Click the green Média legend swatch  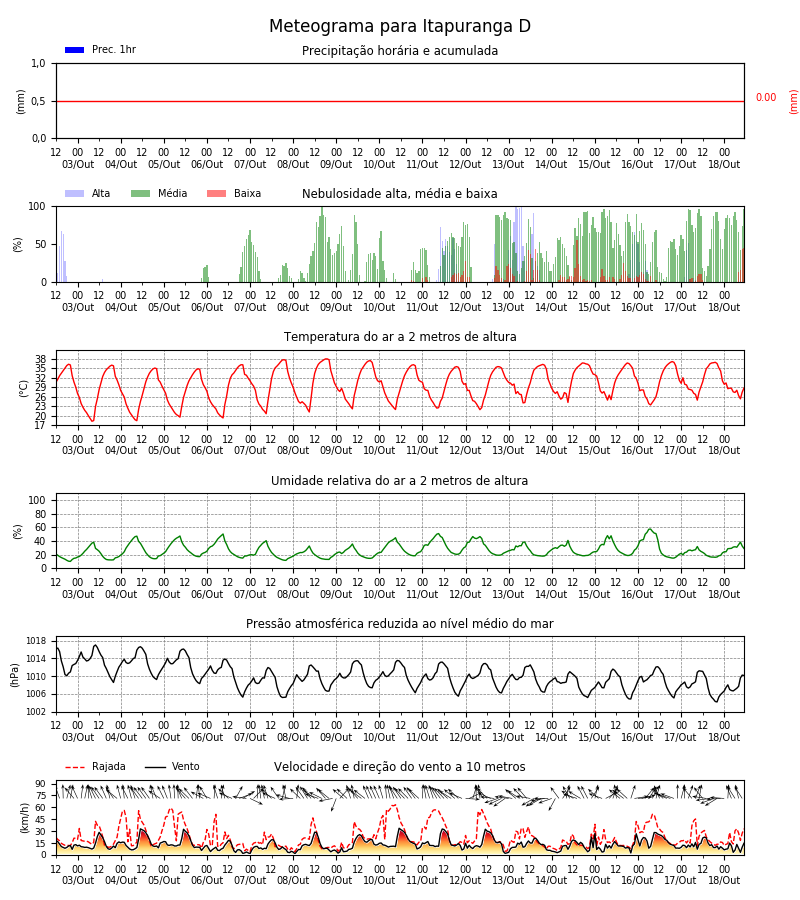click(141, 193)
